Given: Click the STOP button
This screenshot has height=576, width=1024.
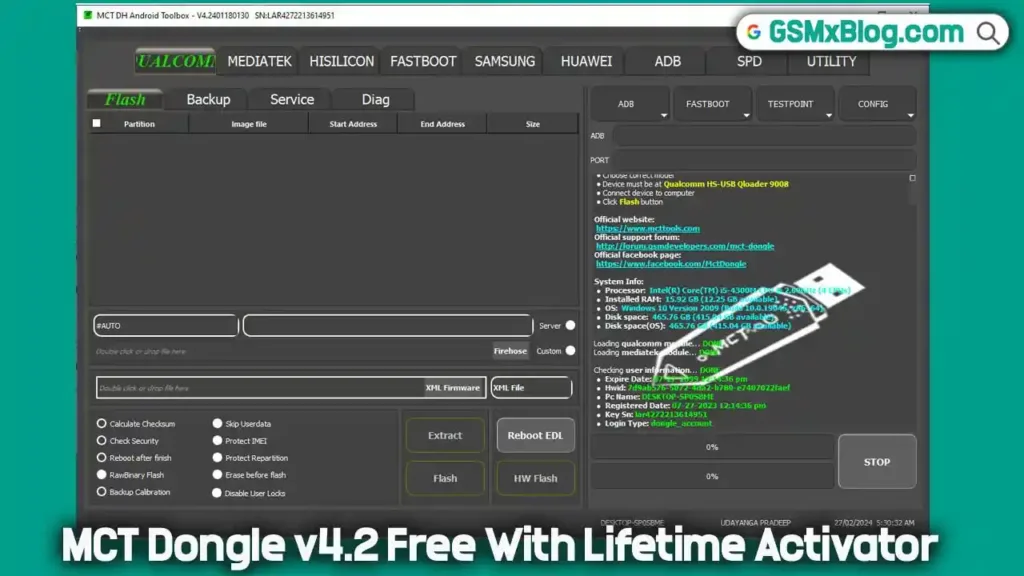Looking at the screenshot, I should point(877,462).
